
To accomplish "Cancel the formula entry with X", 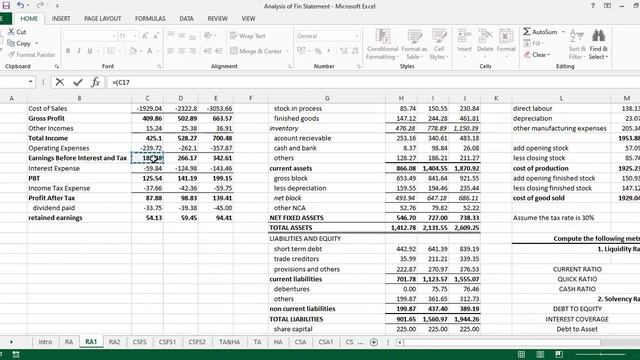I will click(x=60, y=82).
